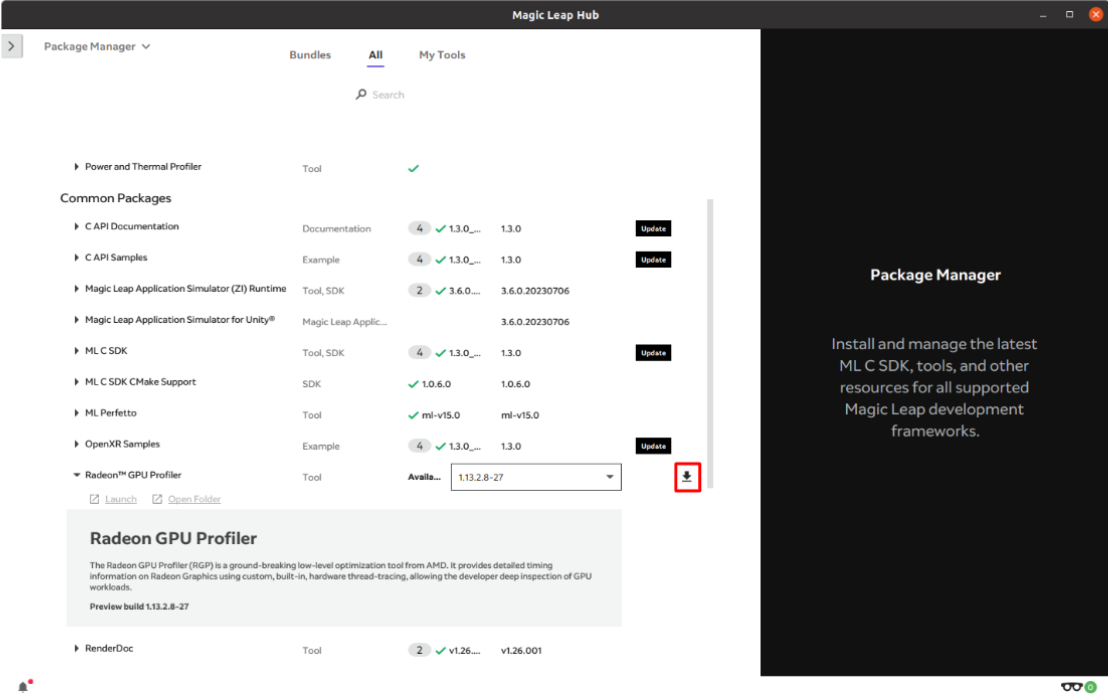This screenshot has height=697, width=1108.
Task: Open the Package Manager view switcher
Action: (x=97, y=46)
